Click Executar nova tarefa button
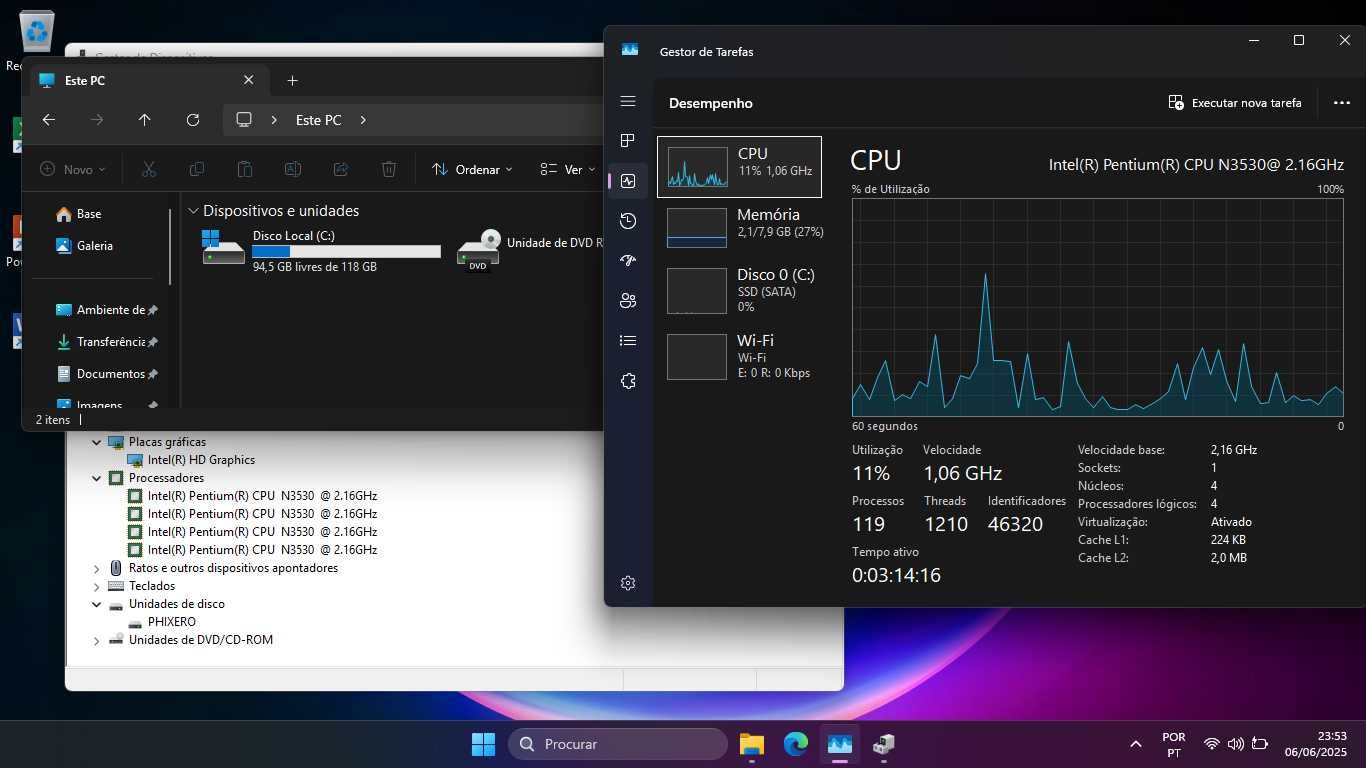The height and width of the screenshot is (768, 1366). pyautogui.click(x=1235, y=103)
